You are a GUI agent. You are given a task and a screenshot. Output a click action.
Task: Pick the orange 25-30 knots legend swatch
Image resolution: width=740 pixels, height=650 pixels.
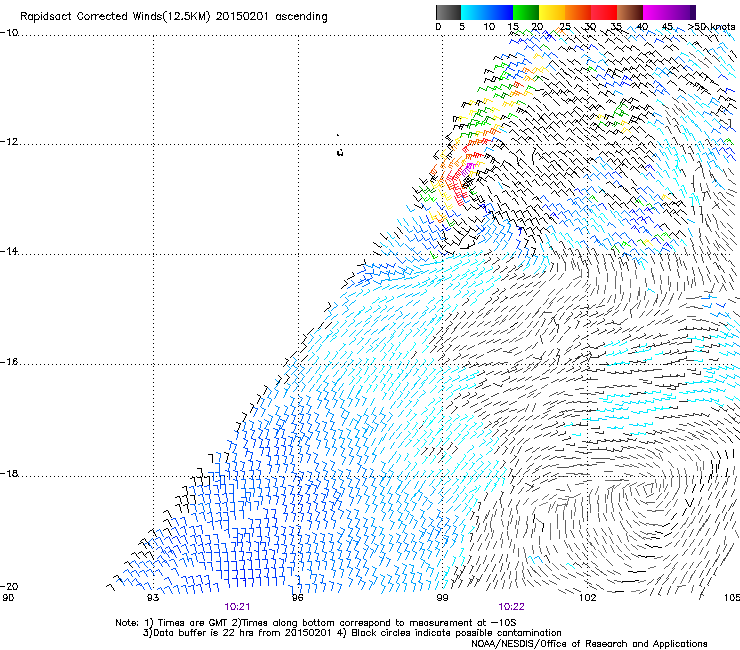coord(578,12)
